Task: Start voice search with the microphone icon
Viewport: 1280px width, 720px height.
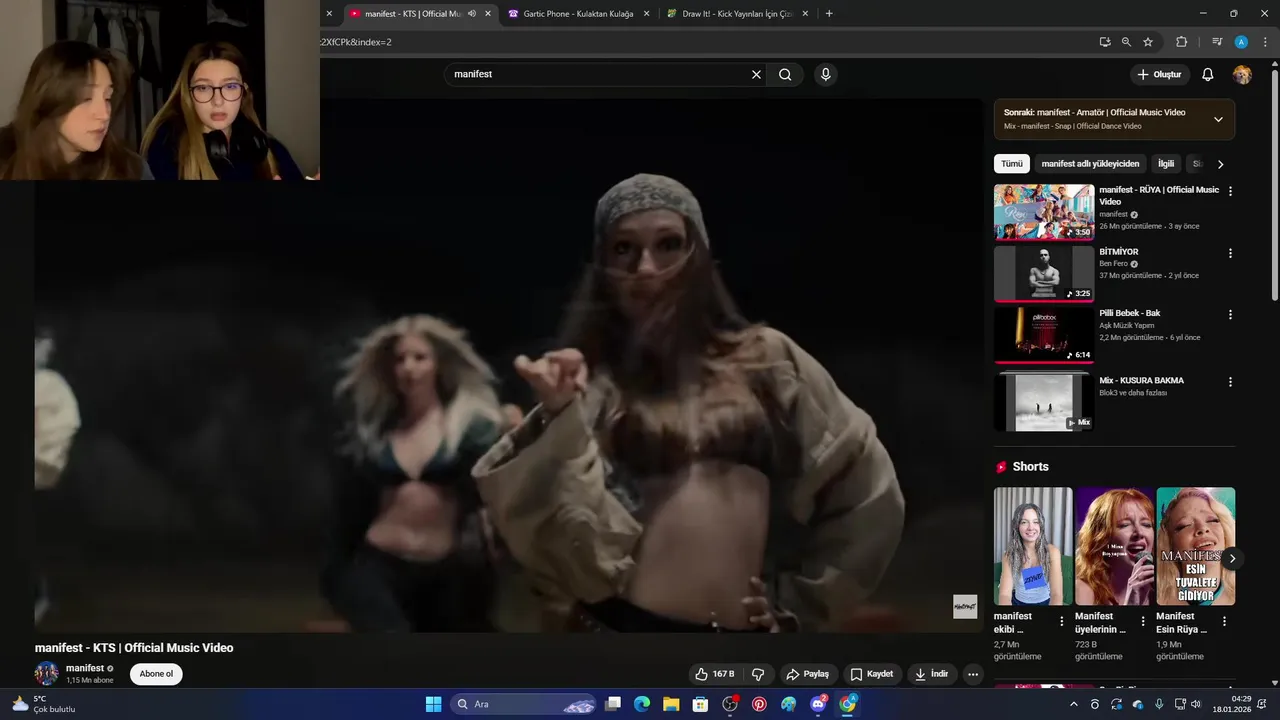Action: point(825,74)
